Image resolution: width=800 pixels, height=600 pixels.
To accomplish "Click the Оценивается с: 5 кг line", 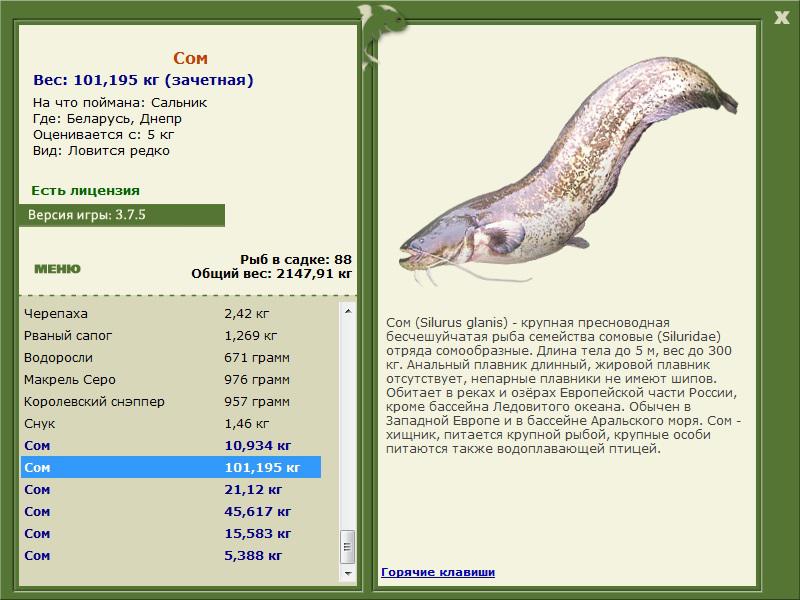I will (104, 135).
